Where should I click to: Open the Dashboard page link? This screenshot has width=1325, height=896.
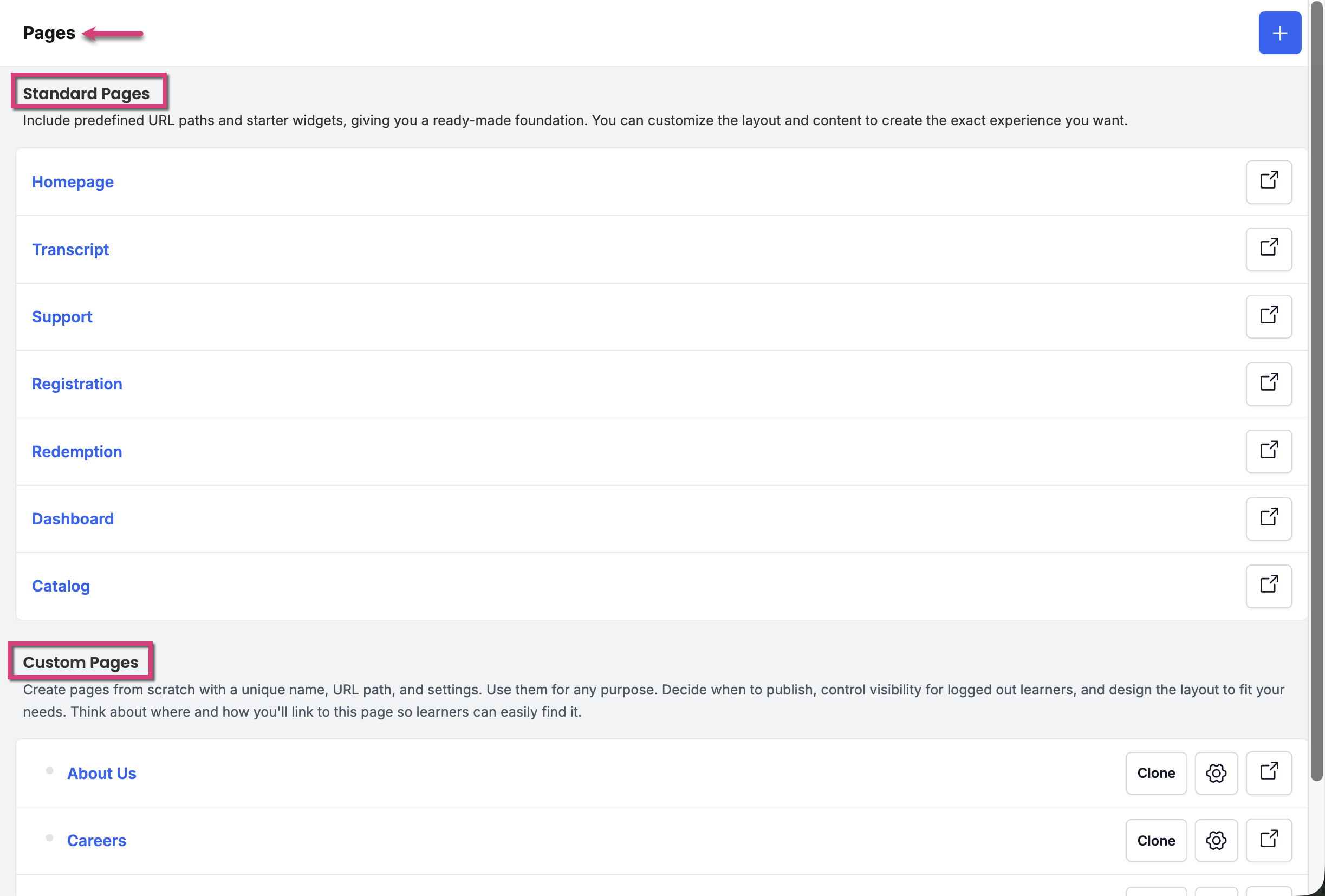click(73, 518)
